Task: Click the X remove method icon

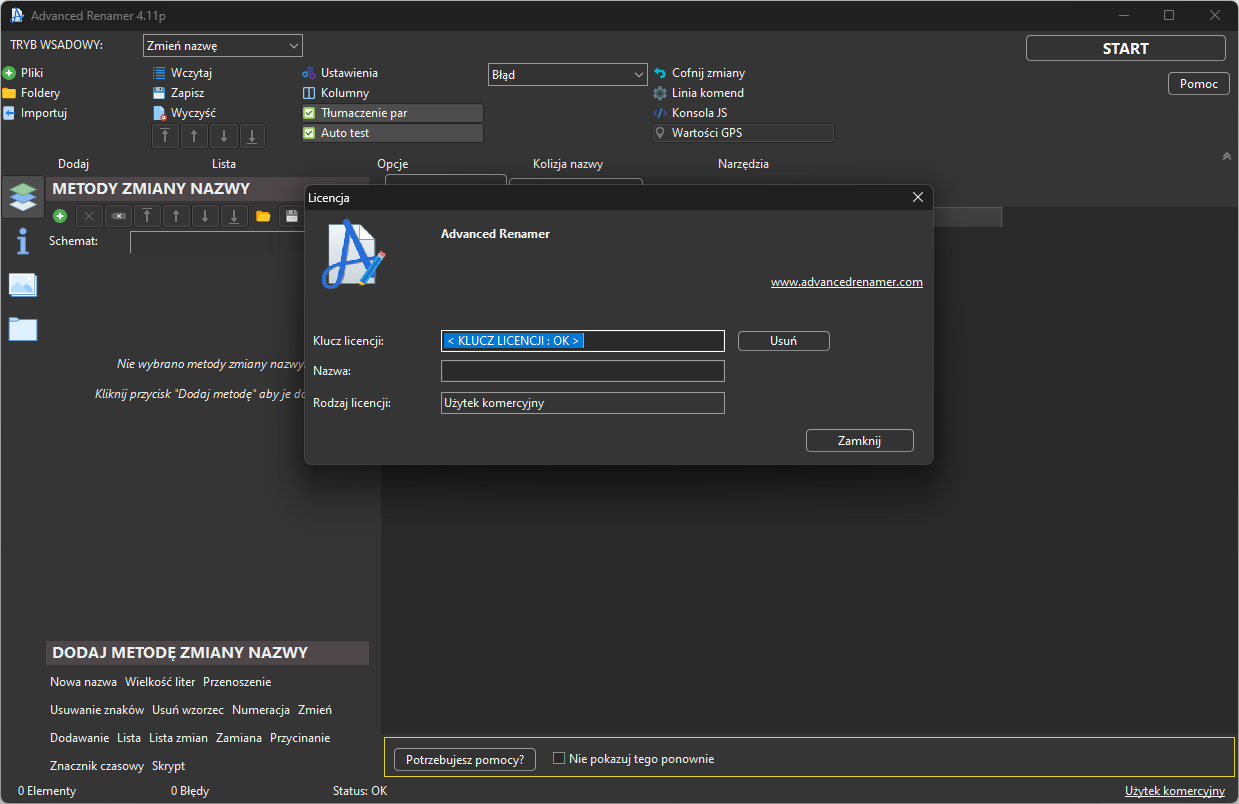Action: point(89,216)
